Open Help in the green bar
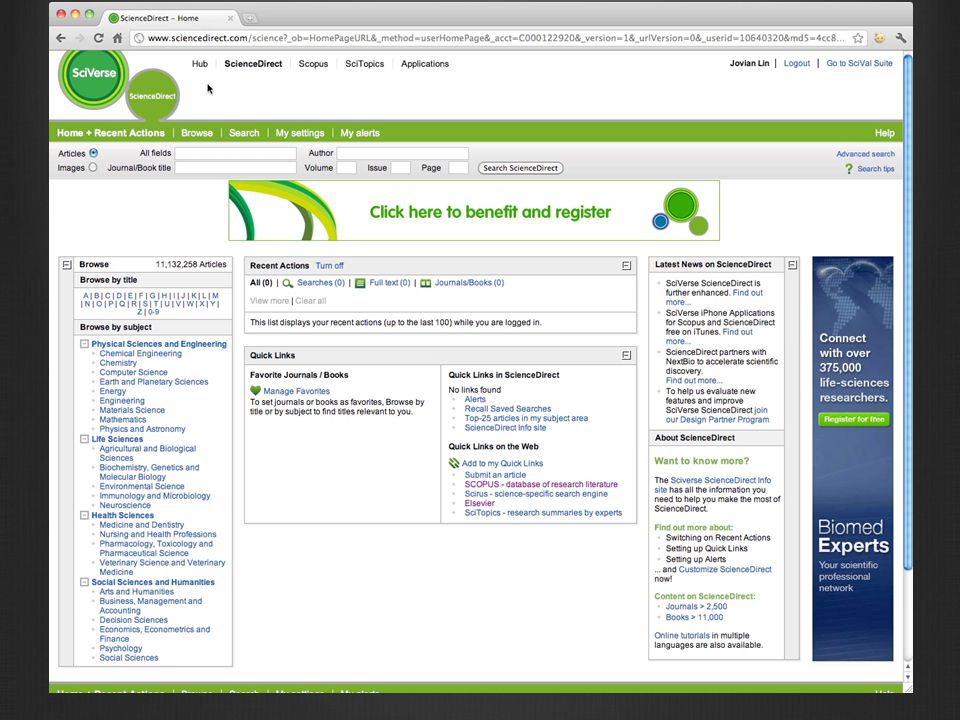Screen dimensions: 960x720 pos(885,133)
